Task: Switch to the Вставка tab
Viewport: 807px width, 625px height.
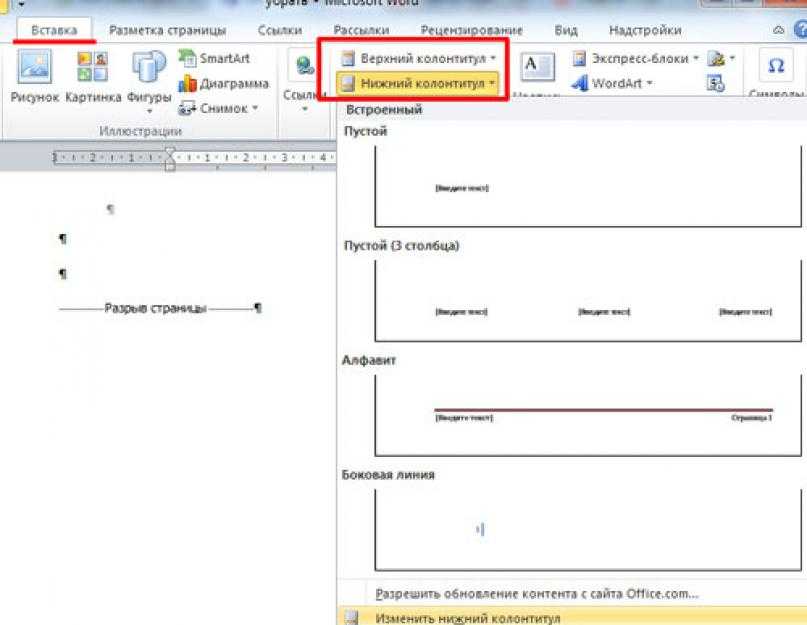Action: 54,30
